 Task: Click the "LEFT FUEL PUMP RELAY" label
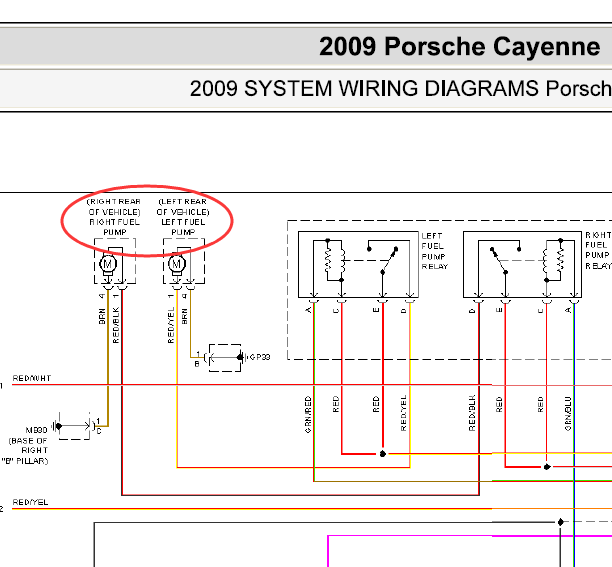[x=434, y=251]
